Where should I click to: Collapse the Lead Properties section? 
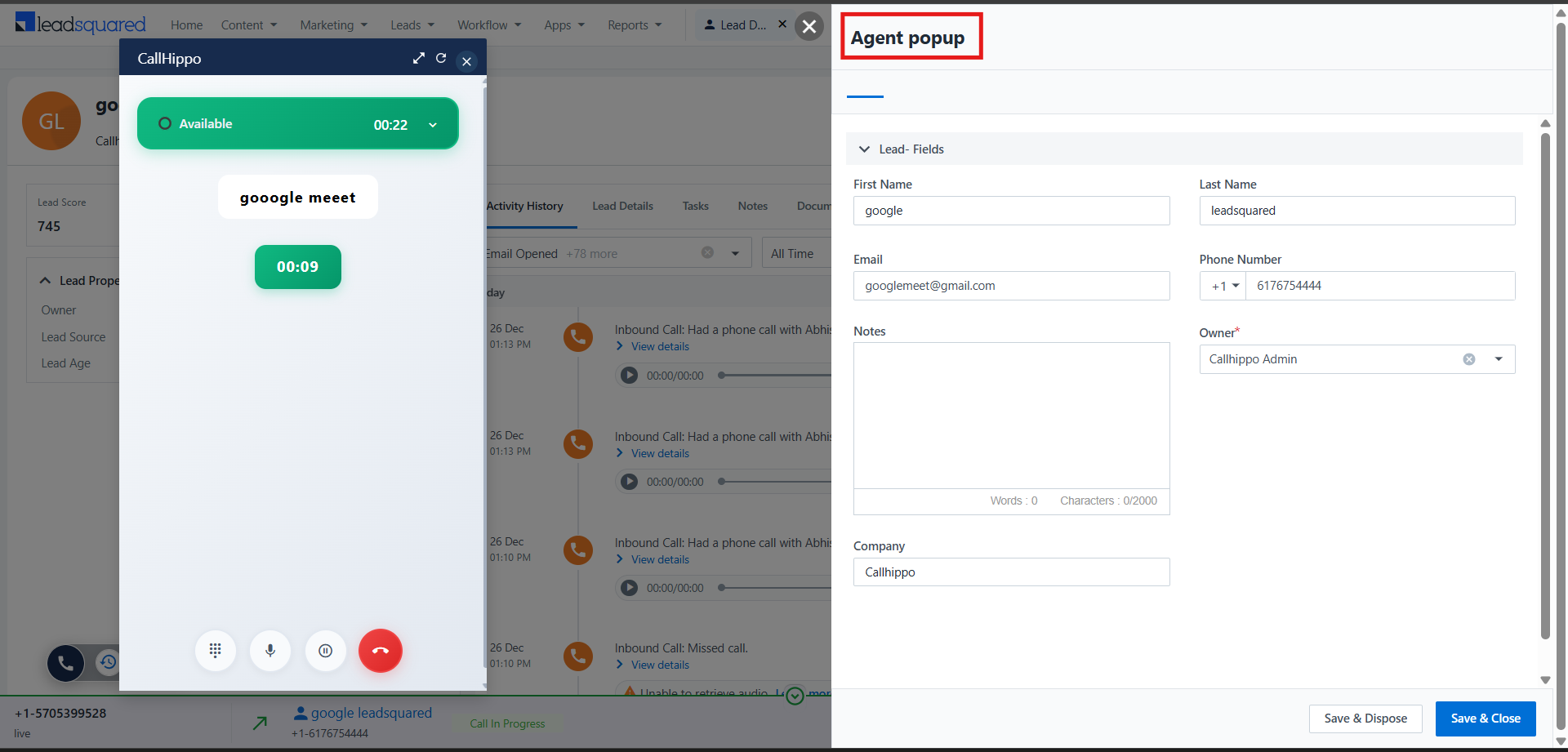coord(45,281)
